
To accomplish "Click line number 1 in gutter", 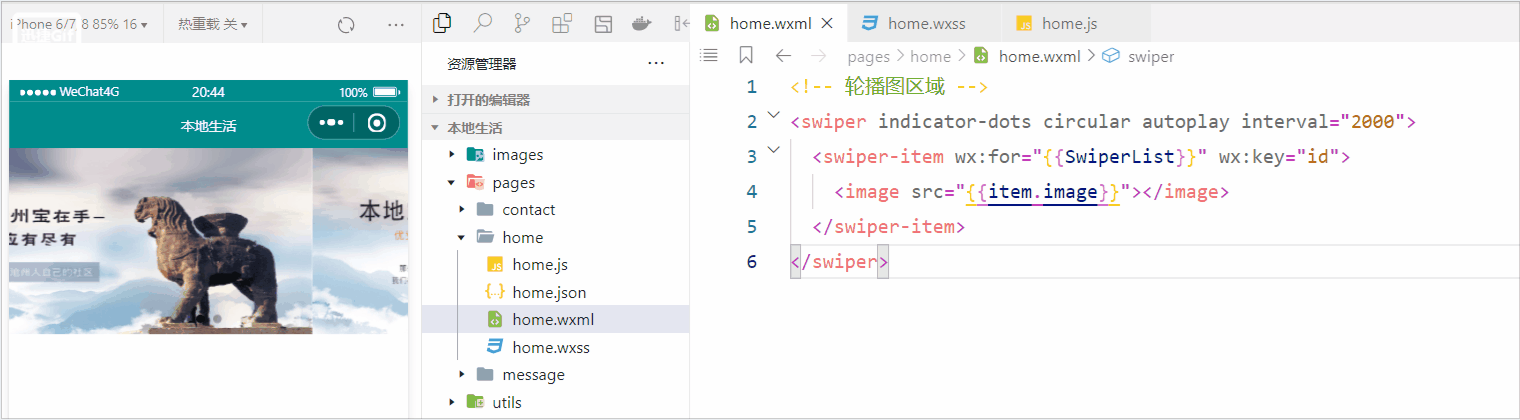I will coord(752,87).
